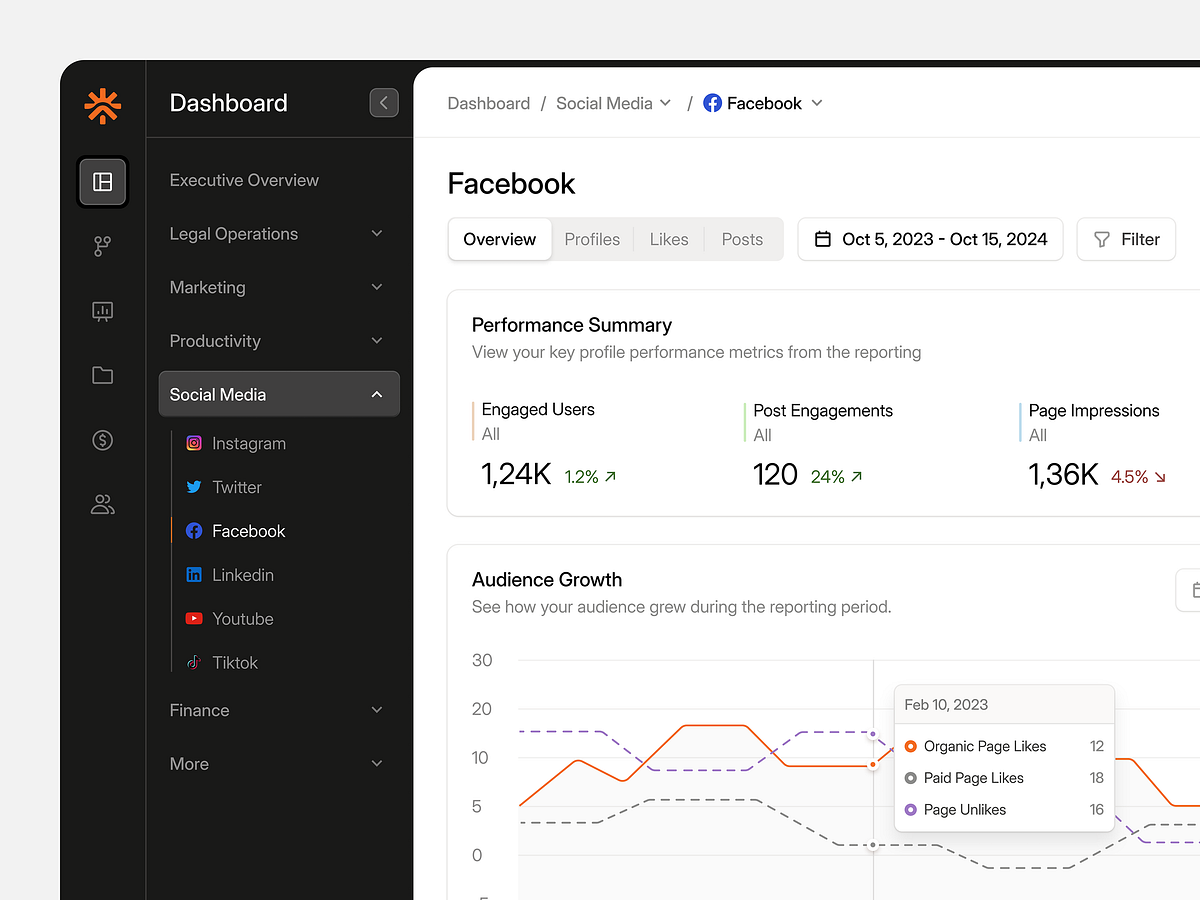Expand the Marketing section in the sidebar
The width and height of the screenshot is (1200, 900).
[277, 288]
